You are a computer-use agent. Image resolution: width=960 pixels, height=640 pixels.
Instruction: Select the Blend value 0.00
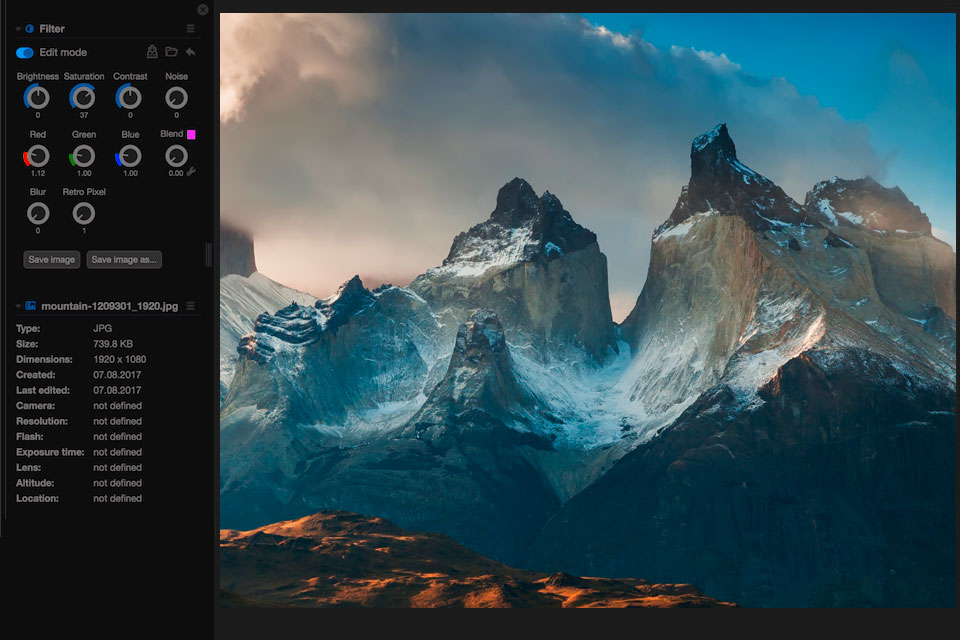click(176, 173)
